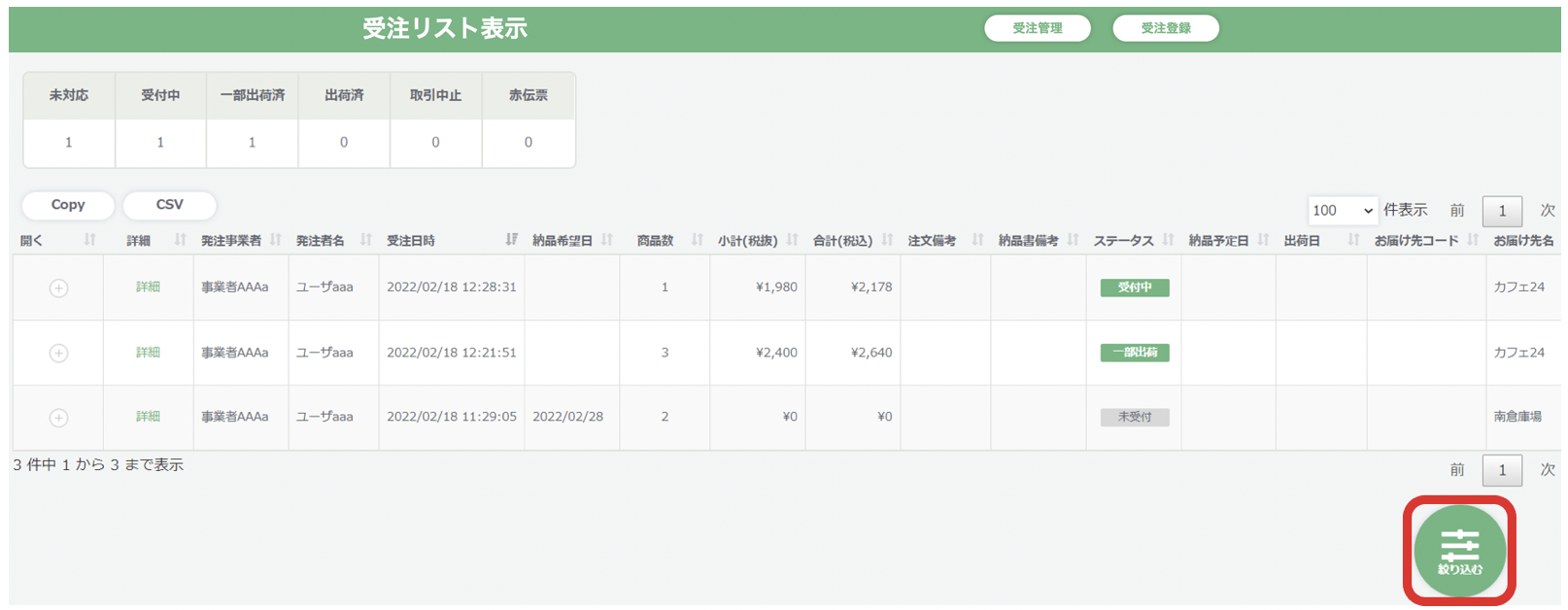The width and height of the screenshot is (1568, 610).
Task: Select the 受付中 summary header cell
Action: pos(160,95)
